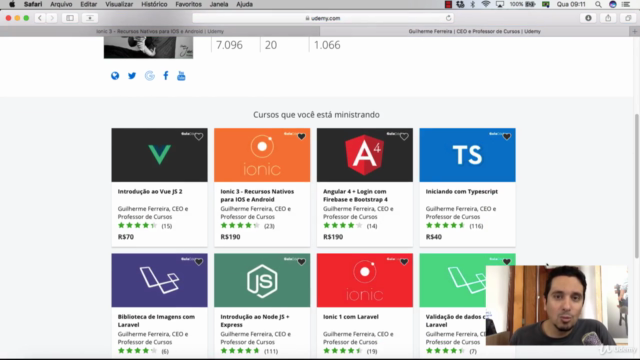The height and width of the screenshot is (360, 640).
Task: Click the (111) rating count on Node JS
Action: tap(271, 351)
